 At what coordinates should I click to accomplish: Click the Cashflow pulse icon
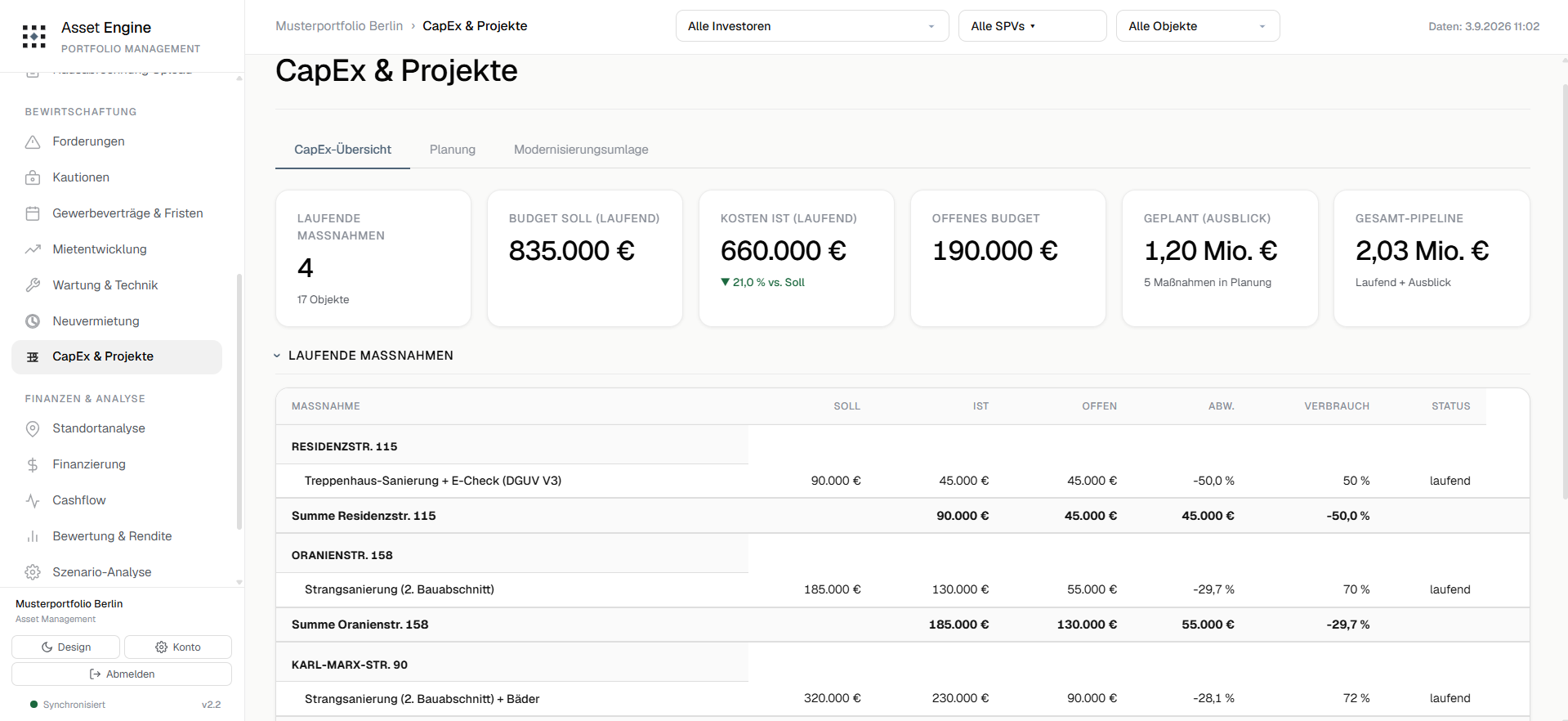point(33,501)
